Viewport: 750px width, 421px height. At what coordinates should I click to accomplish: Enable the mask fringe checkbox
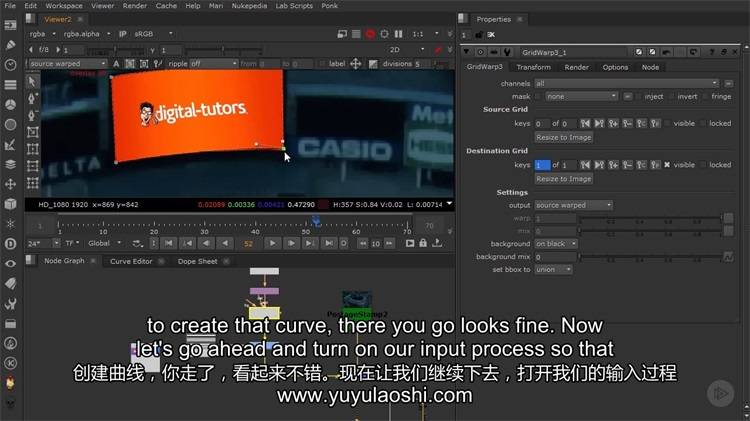click(705, 97)
